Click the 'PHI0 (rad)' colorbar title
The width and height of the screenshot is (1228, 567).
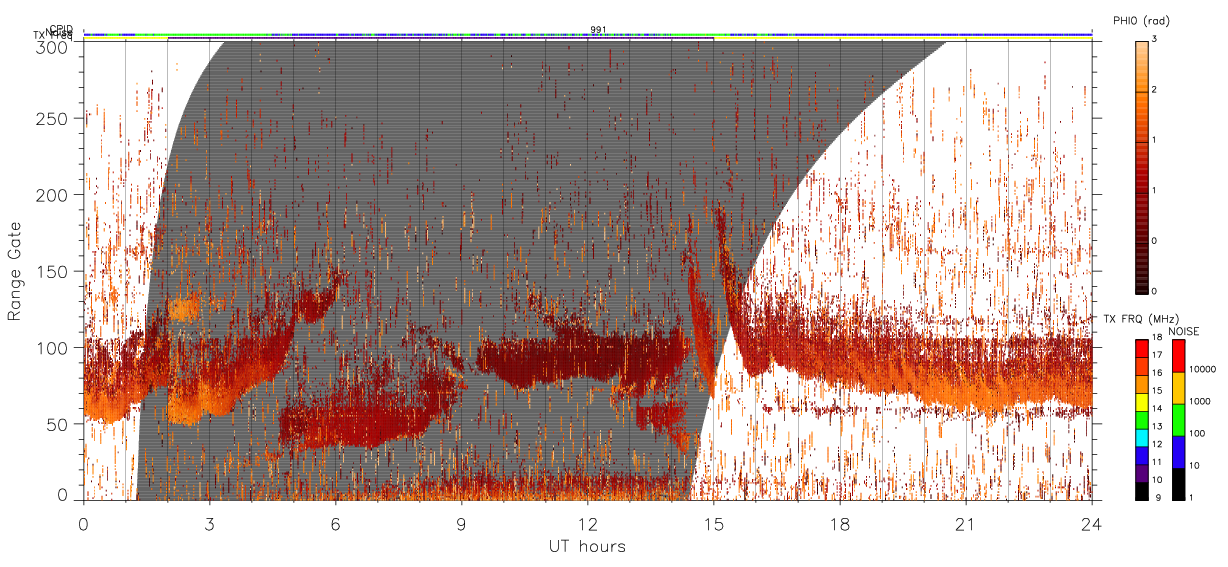pos(1140,21)
